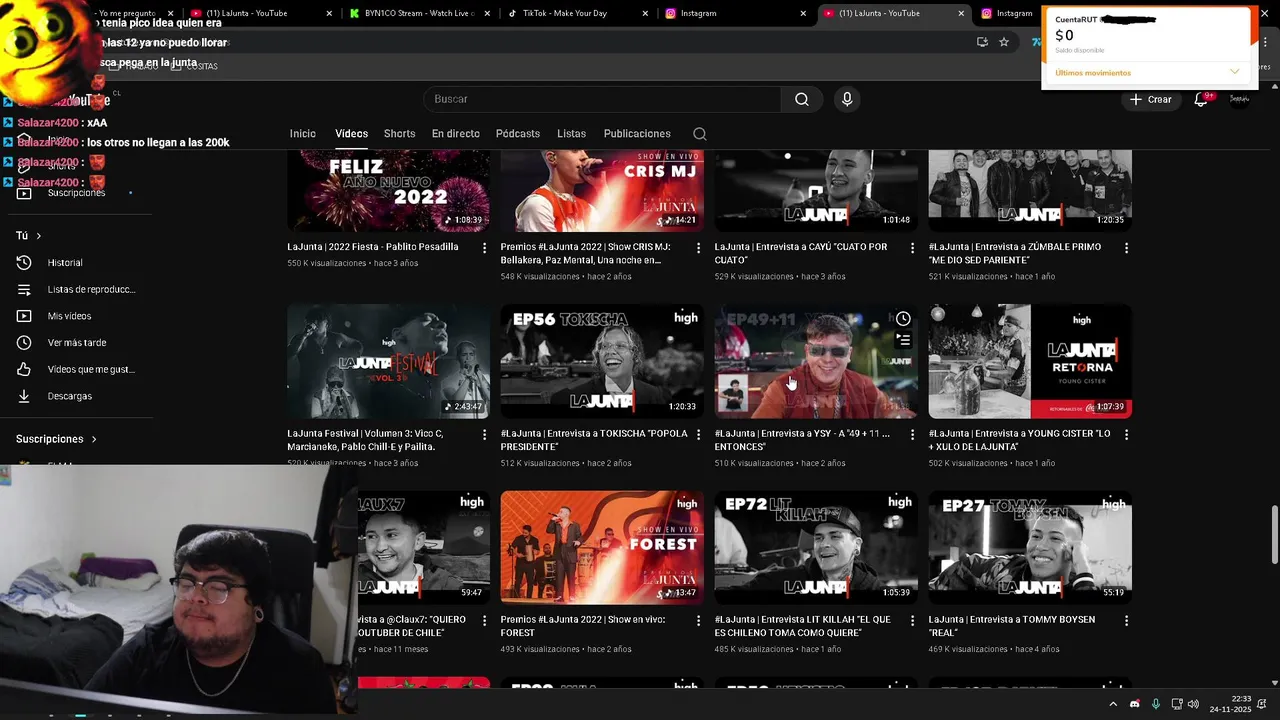The image size is (1280, 720).
Task: Open options menu for FOREST show video
Action: (x=698, y=621)
